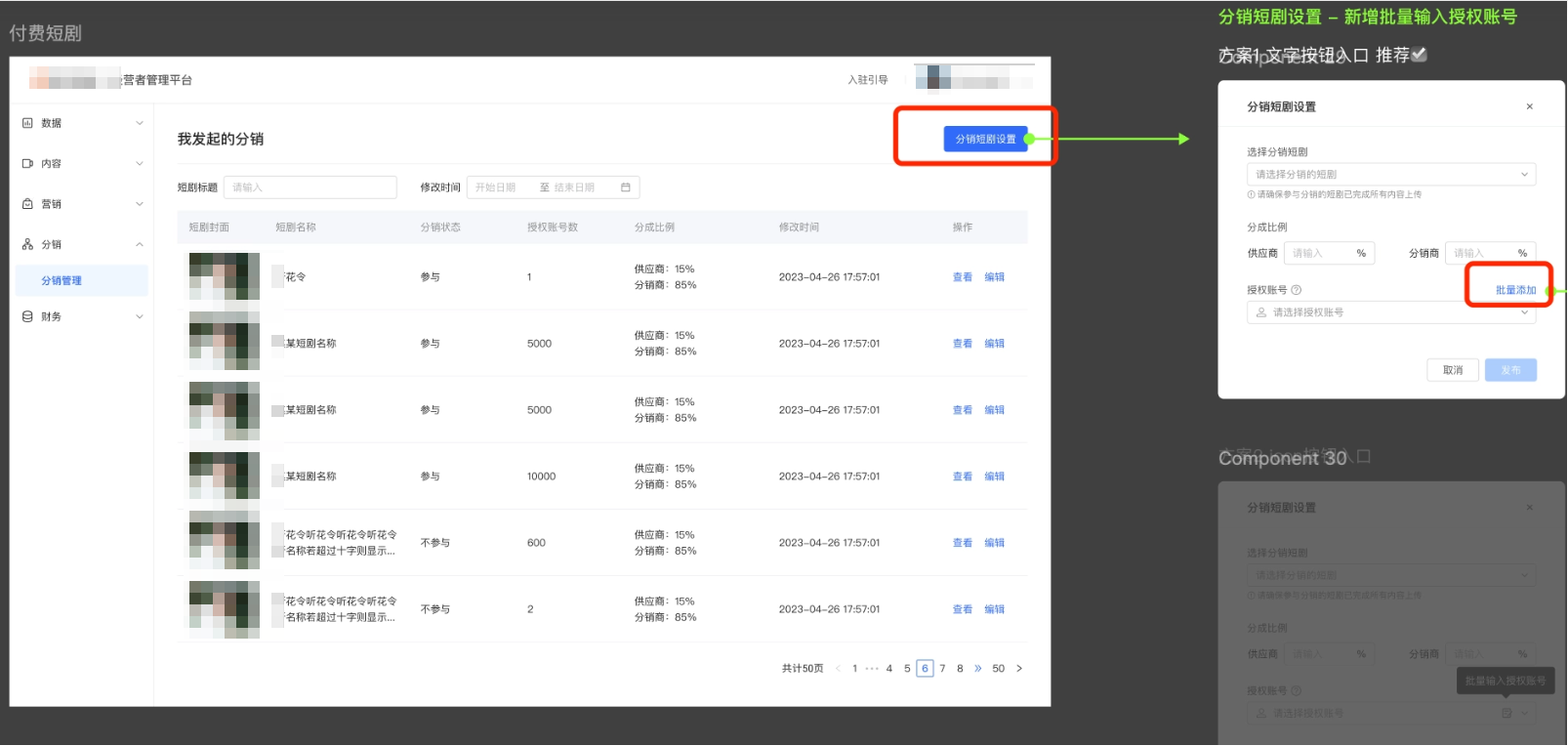Click 修改时间 column header
This screenshot has height=746, width=1568.
pos(799,228)
